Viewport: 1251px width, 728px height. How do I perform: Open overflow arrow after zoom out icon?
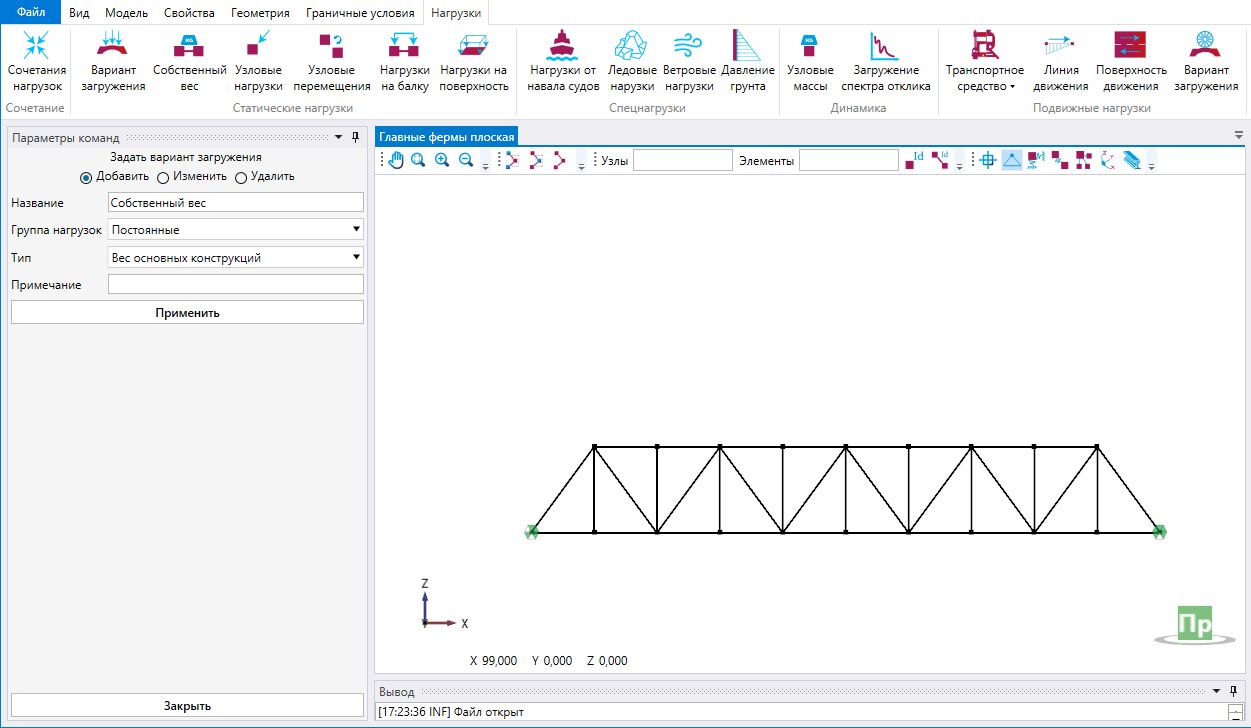click(486, 162)
